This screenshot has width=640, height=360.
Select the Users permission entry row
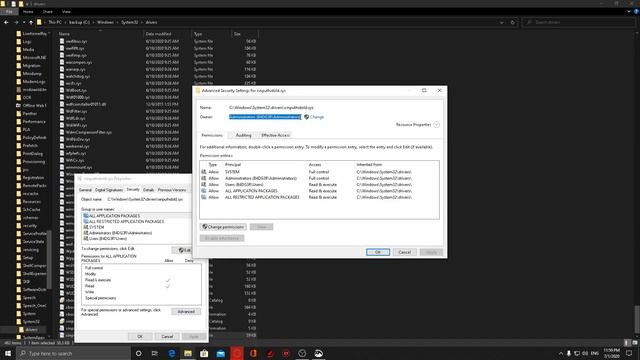click(x=319, y=185)
